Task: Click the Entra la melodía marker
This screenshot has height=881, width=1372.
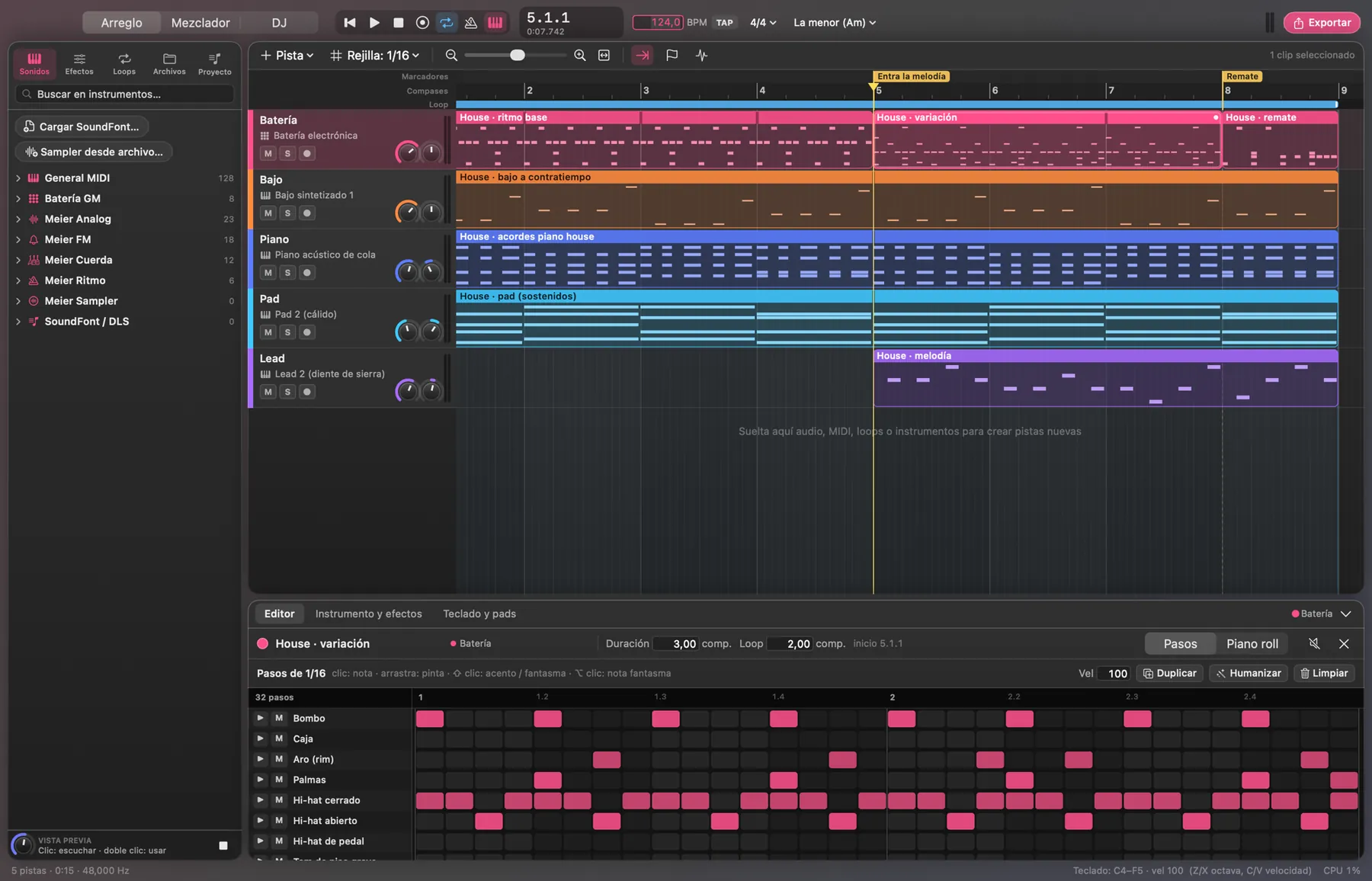Action: tap(912, 76)
